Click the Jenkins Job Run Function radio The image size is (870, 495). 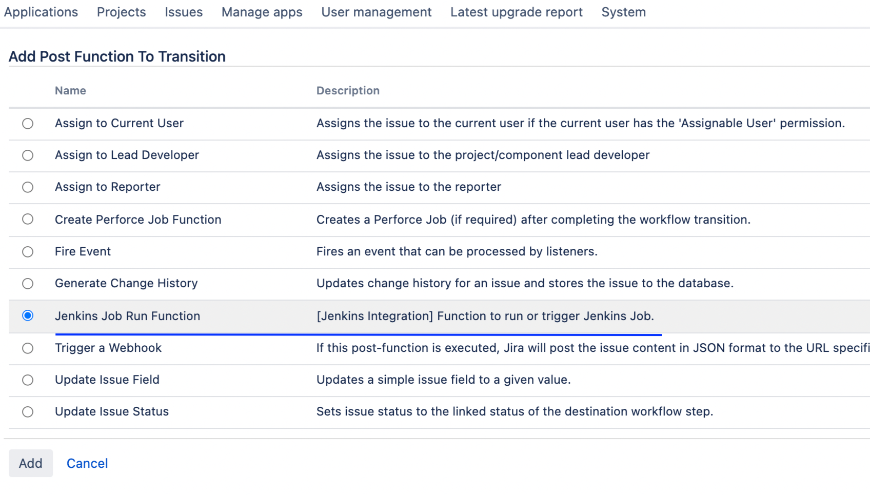(x=27, y=315)
